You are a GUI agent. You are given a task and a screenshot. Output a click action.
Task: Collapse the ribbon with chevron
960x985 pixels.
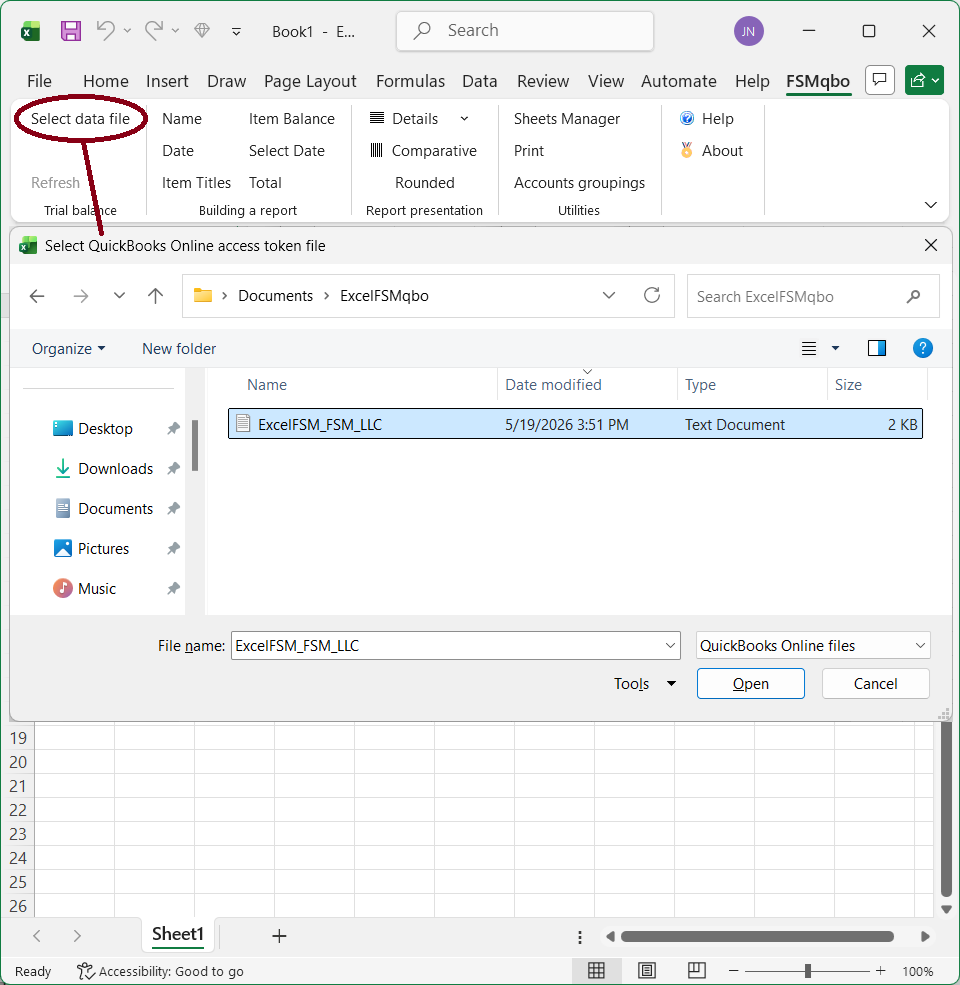coord(931,205)
